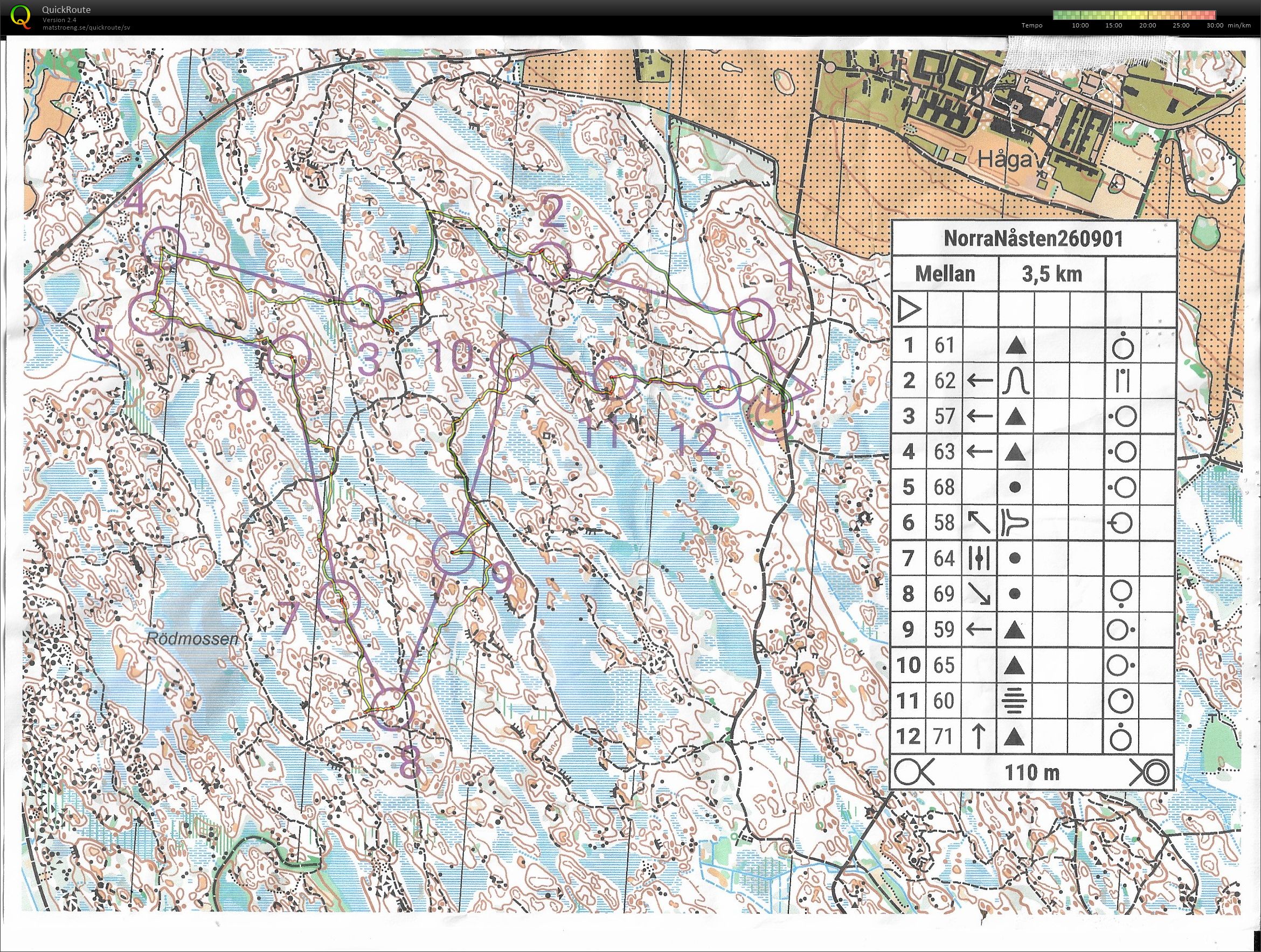Viewport: 1261px width, 952px height.
Task: Click the Rödmossen marsh label on the map
Action: point(191,638)
